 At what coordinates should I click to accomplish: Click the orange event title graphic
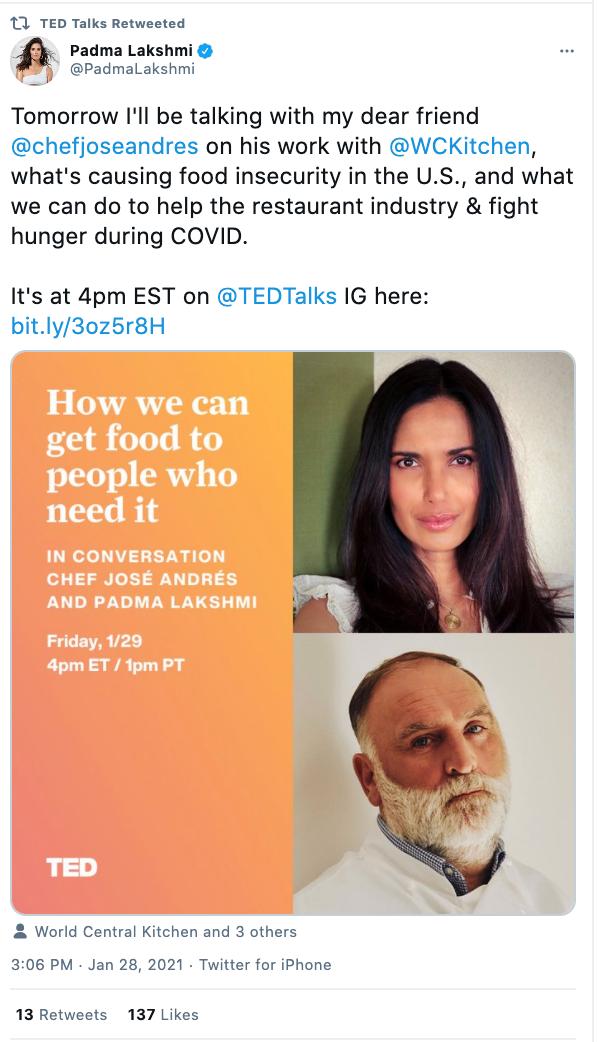pos(152,633)
